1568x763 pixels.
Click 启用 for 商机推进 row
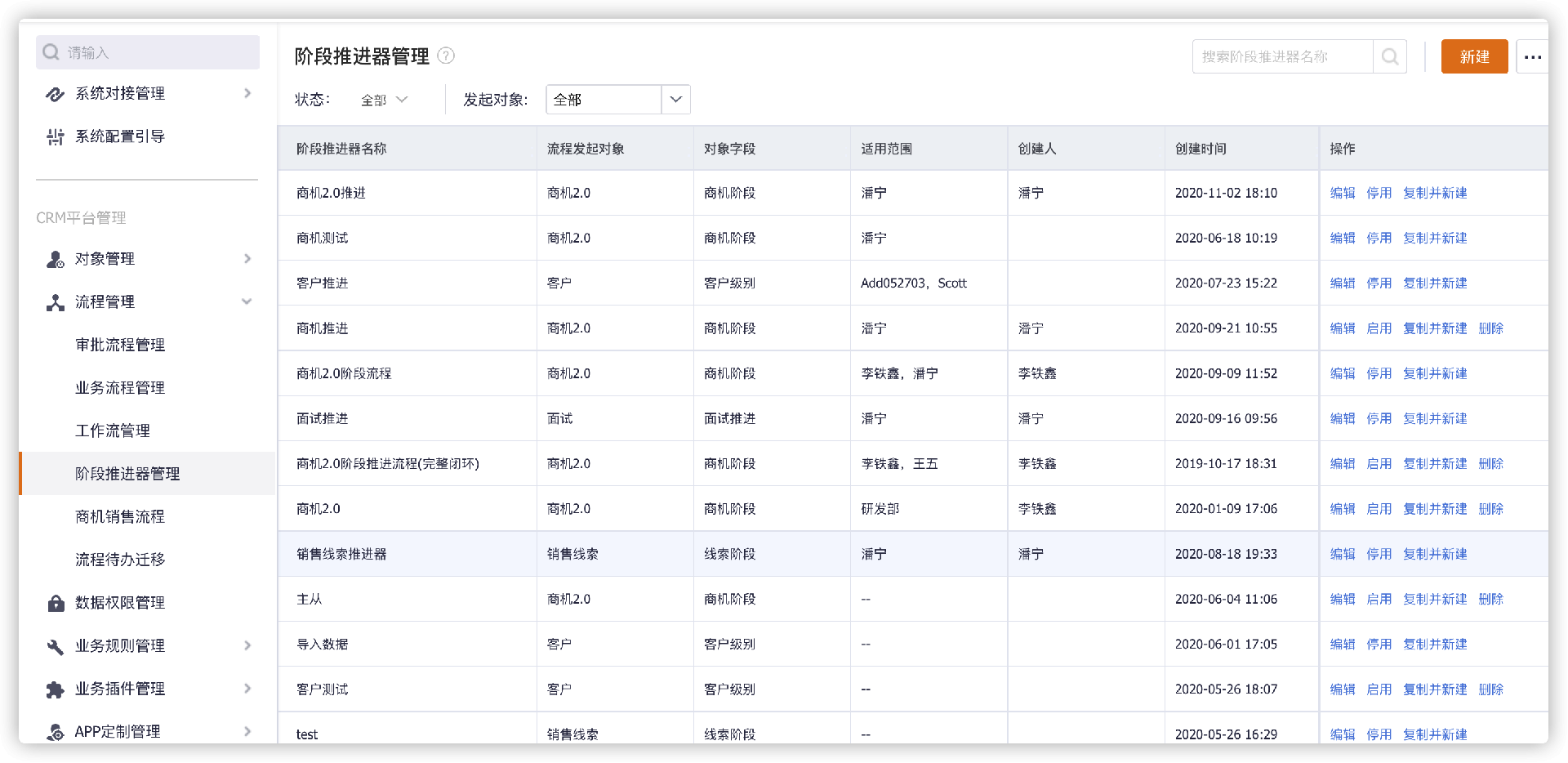pos(1379,328)
